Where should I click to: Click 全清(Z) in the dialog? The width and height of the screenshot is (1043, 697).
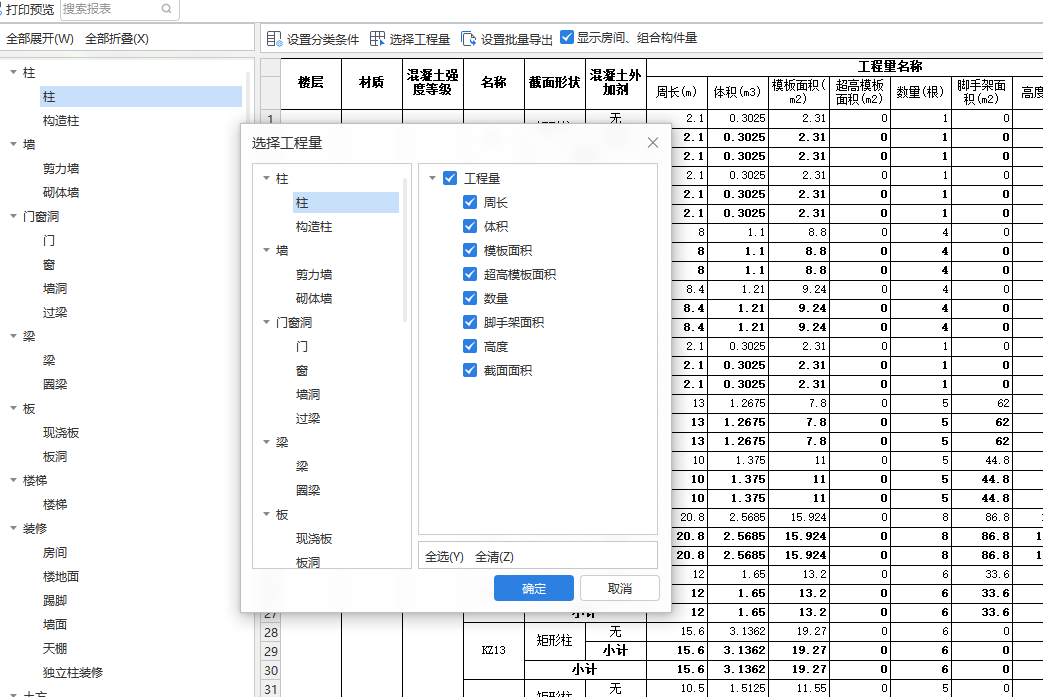(494, 557)
